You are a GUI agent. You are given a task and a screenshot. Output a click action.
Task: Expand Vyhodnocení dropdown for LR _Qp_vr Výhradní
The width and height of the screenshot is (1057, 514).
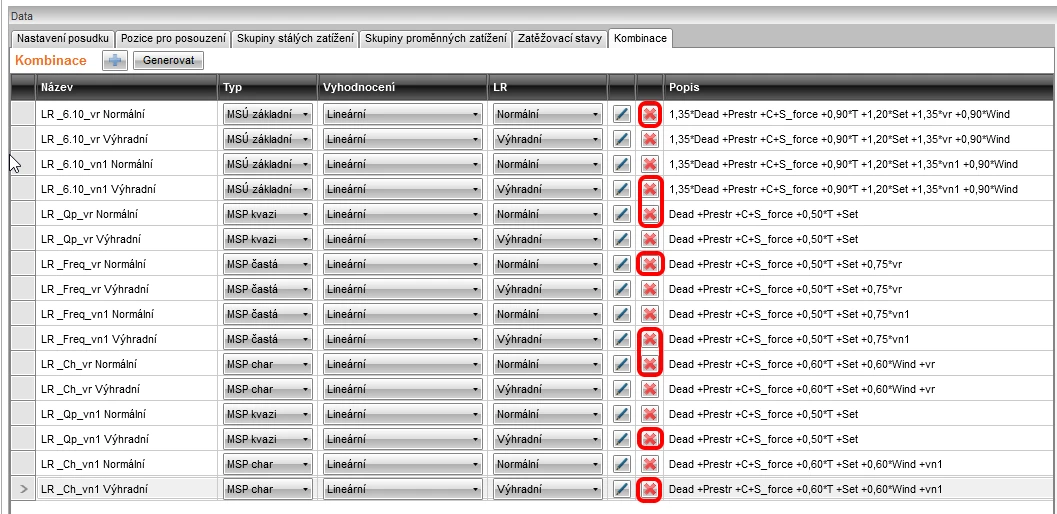pos(402,239)
